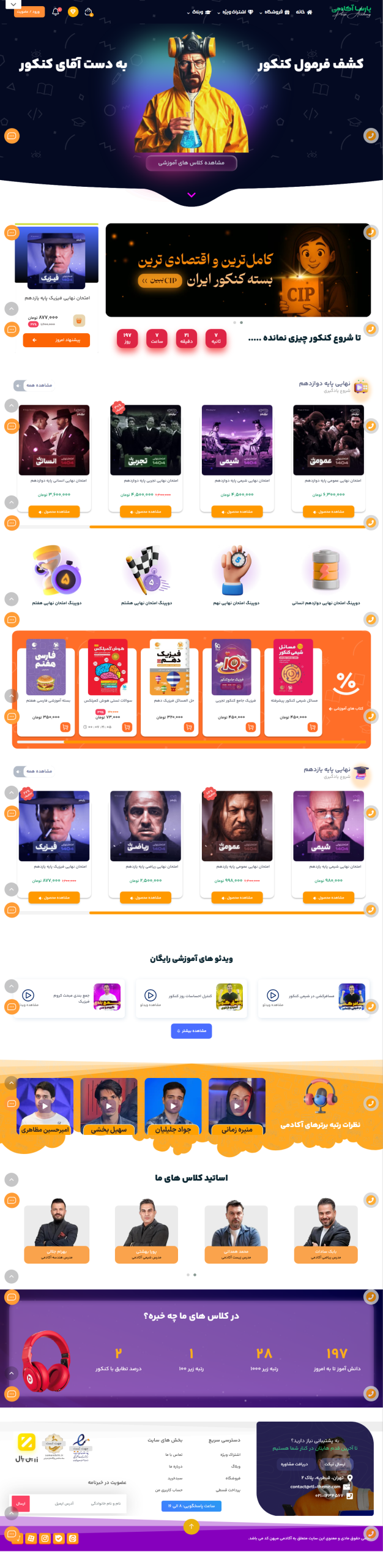Play the منیره زمانی testimonial video
This screenshot has width=383, height=1568.
pos(237,1106)
